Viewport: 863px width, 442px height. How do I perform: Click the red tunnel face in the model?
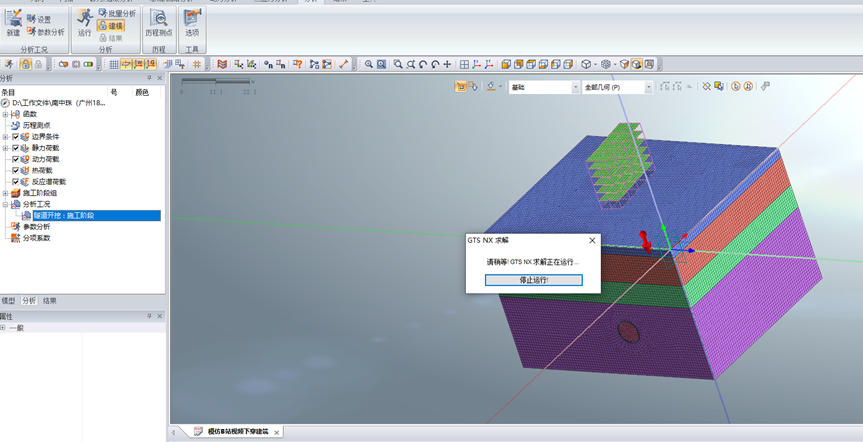[629, 331]
